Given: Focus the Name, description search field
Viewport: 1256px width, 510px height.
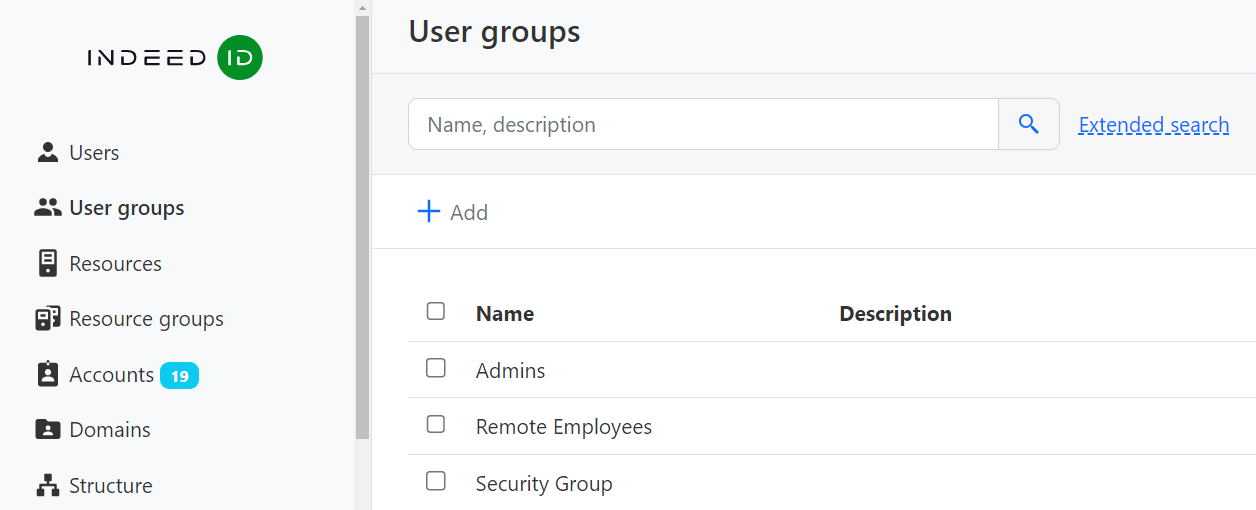Looking at the screenshot, I should [x=702, y=125].
